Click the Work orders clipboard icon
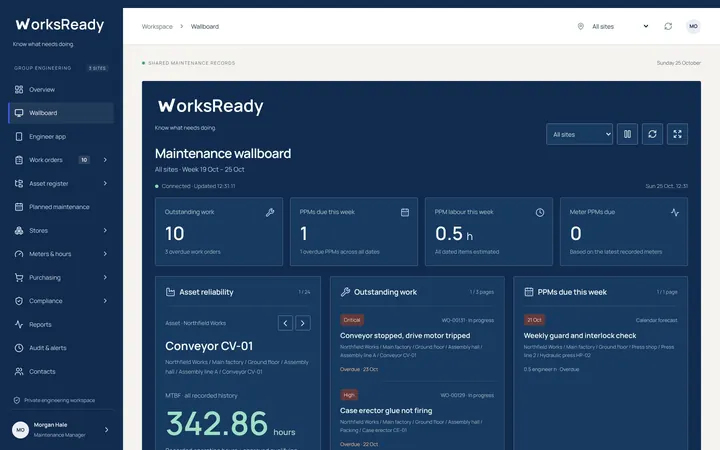The image size is (720, 450). [19, 160]
